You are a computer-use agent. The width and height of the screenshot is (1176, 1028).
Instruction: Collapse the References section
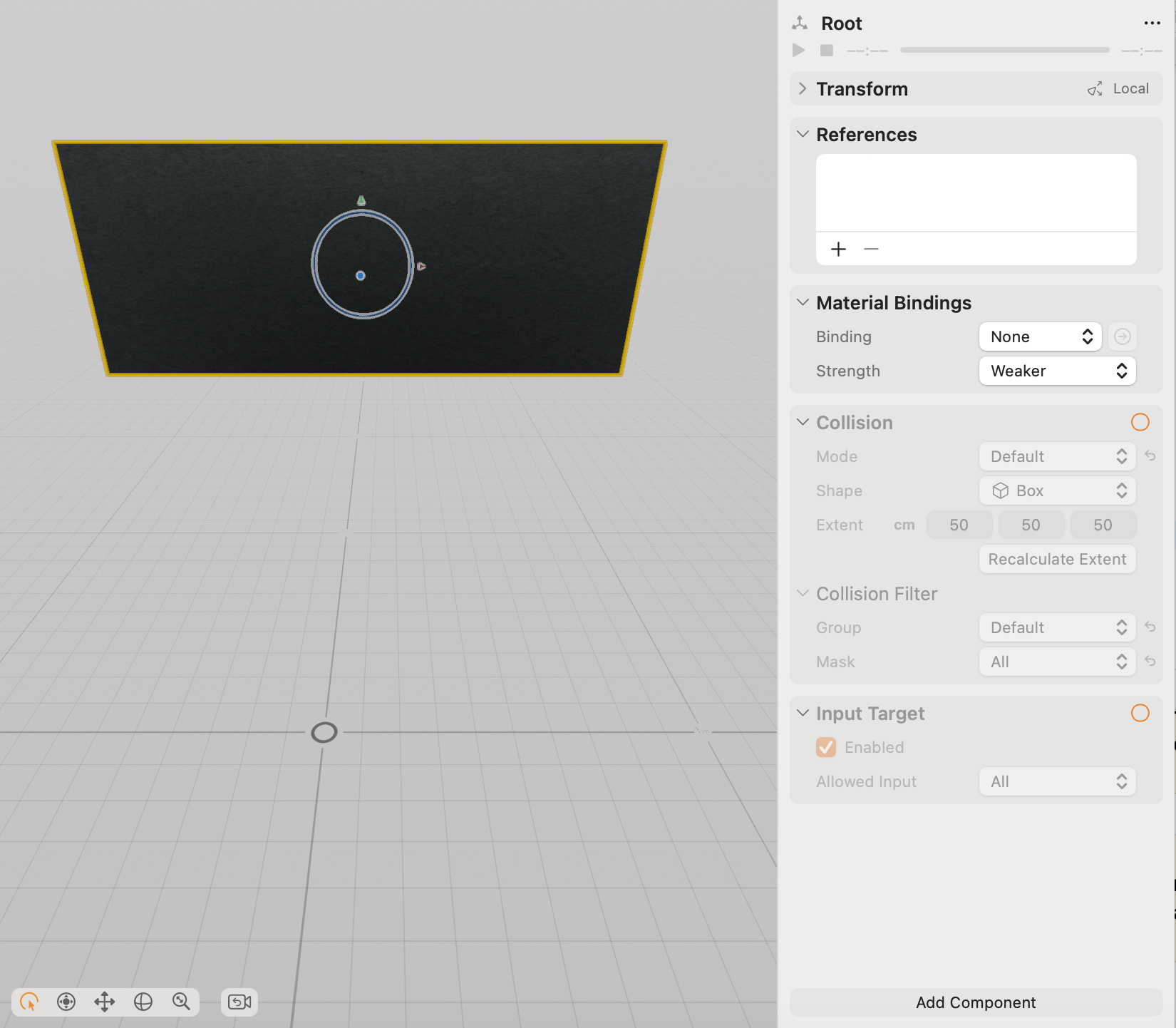point(803,134)
